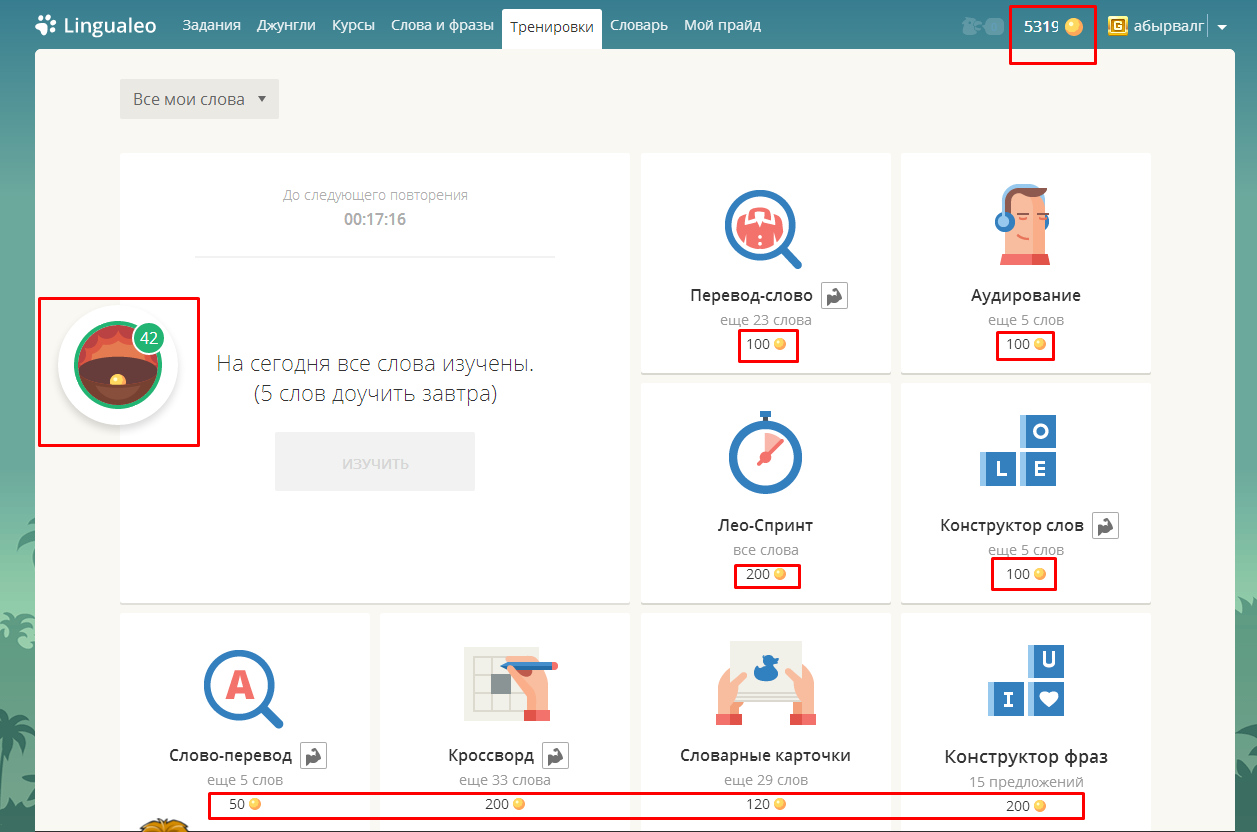Image resolution: width=1257 pixels, height=832 pixels.
Task: Open the Аудирование headphones training icon
Action: pos(1024,224)
